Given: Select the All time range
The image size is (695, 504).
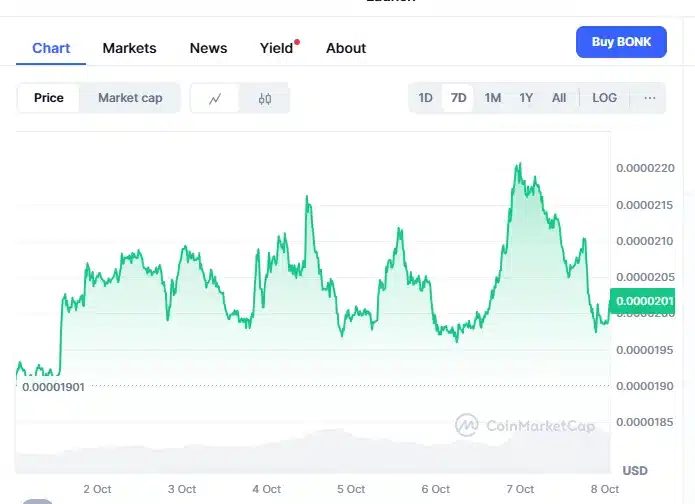Looking at the screenshot, I should tap(559, 98).
